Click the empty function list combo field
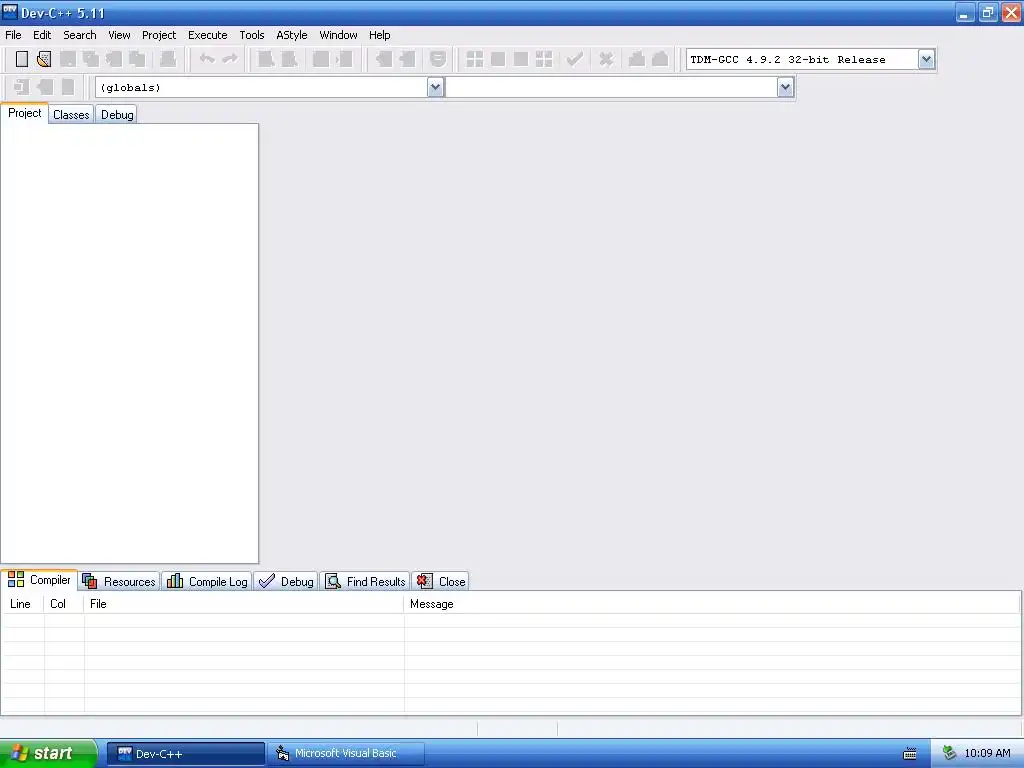Viewport: 1024px width, 768px height. [x=620, y=87]
